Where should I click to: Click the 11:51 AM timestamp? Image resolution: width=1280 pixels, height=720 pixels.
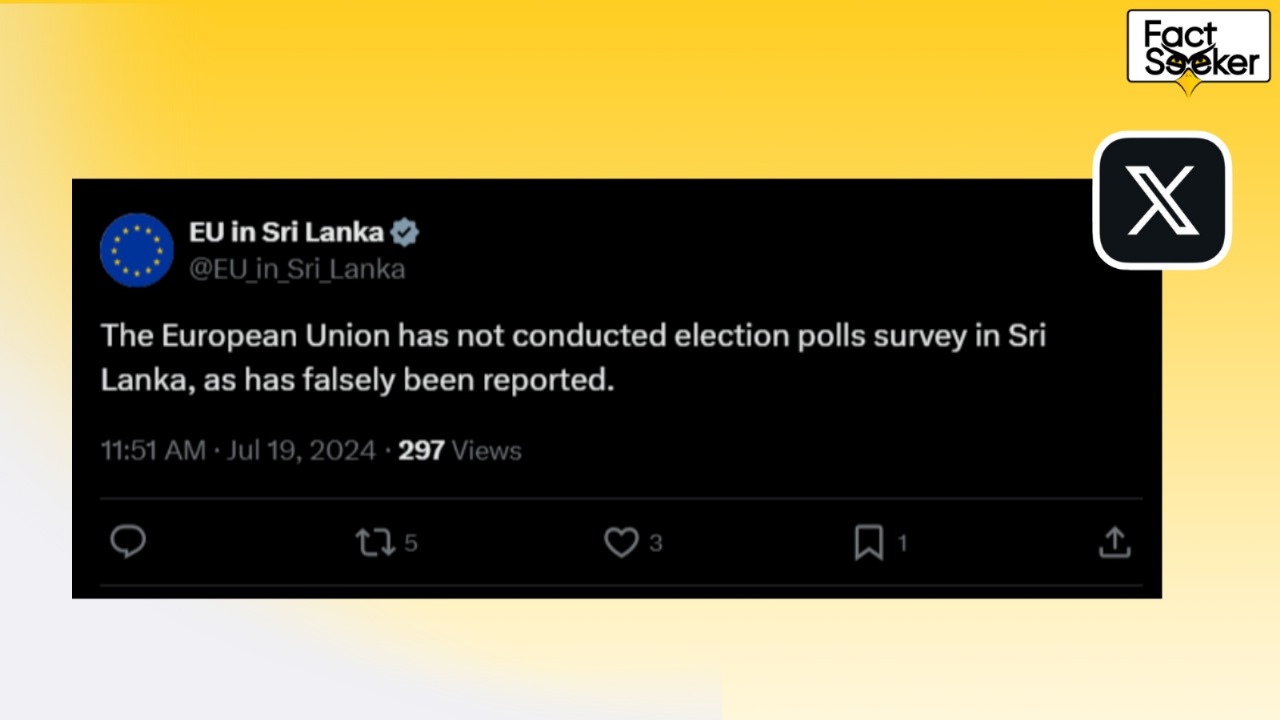tap(153, 451)
